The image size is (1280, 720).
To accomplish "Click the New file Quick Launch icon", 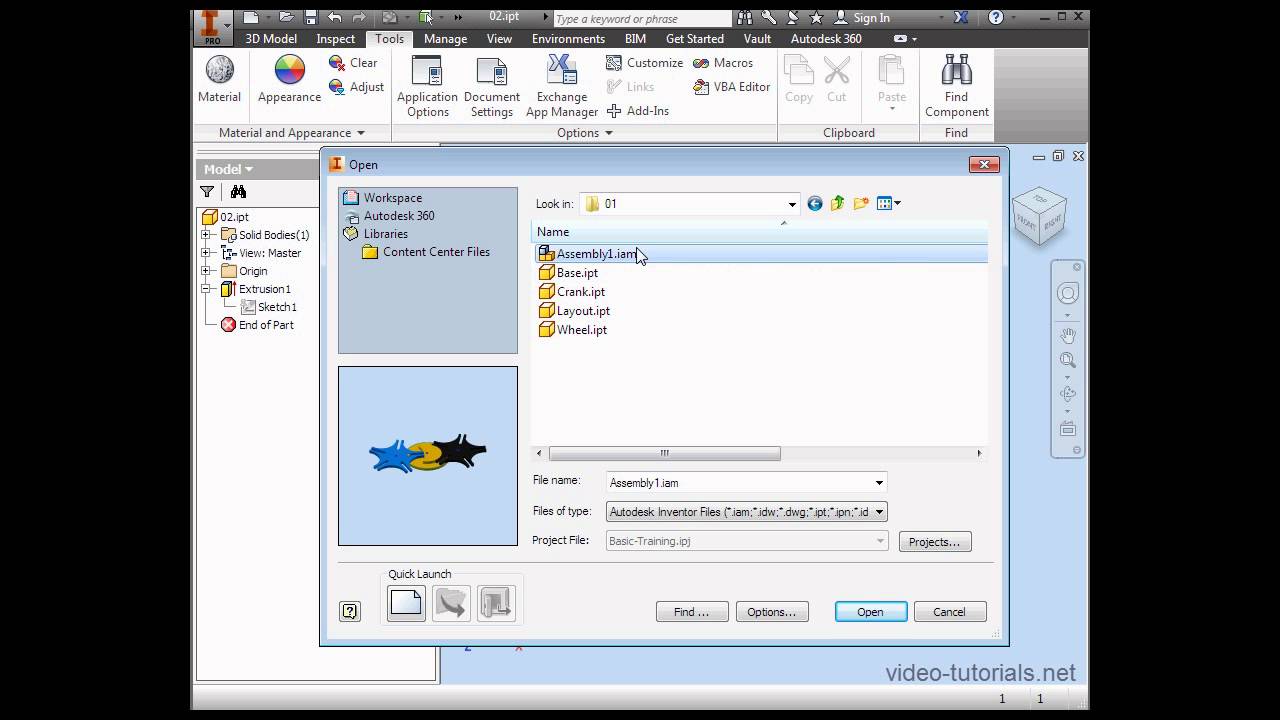I will pyautogui.click(x=406, y=603).
